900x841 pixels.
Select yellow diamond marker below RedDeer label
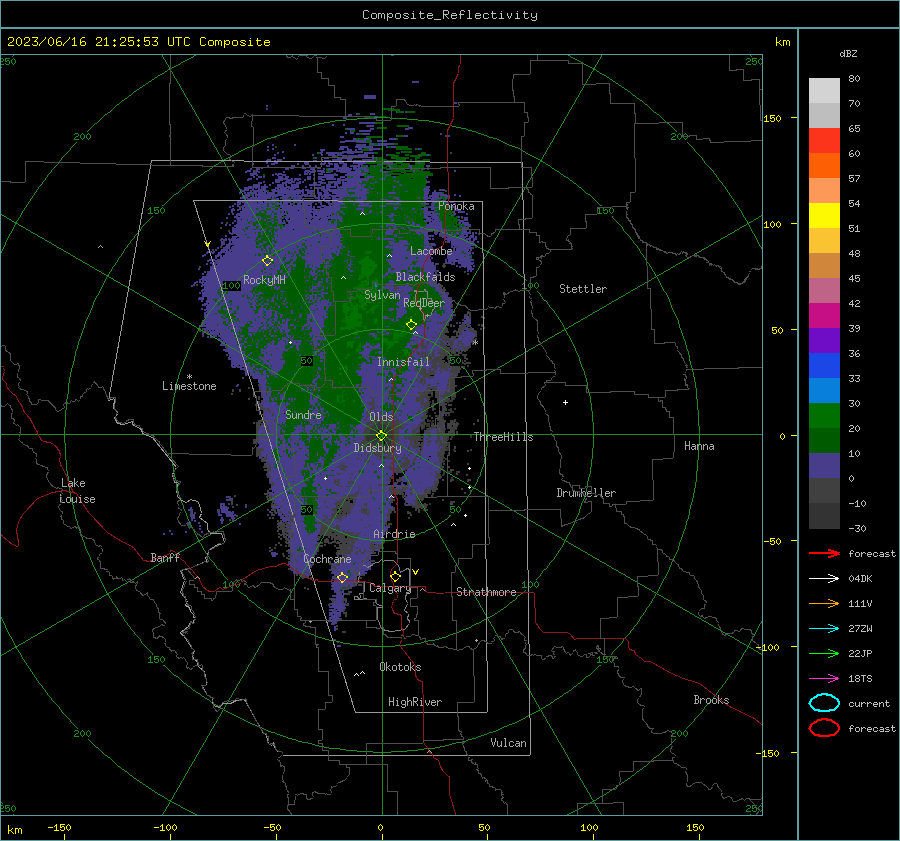[x=411, y=325]
